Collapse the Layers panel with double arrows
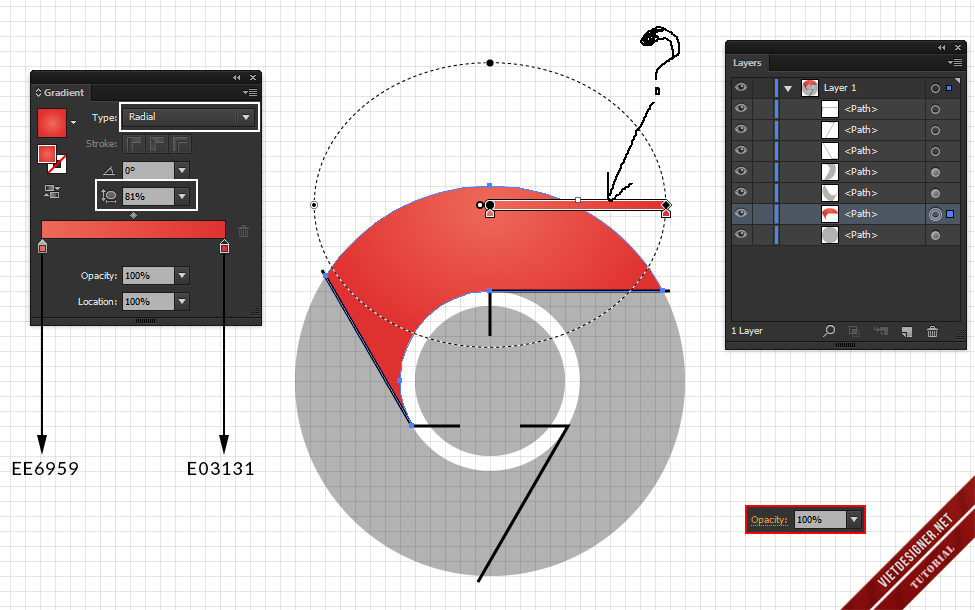This screenshot has width=975, height=610. pos(942,48)
